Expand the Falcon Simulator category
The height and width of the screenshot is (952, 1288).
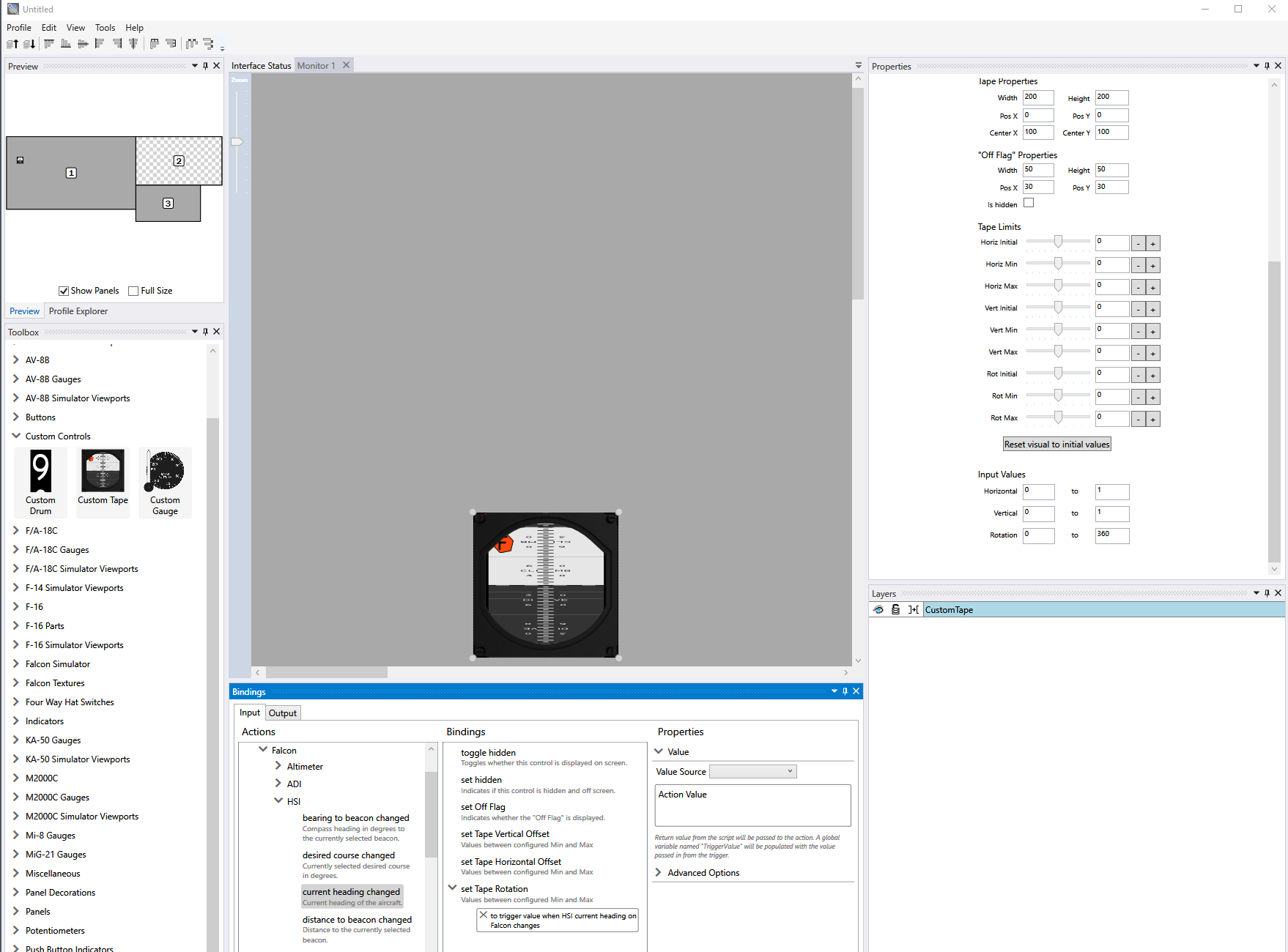coord(15,663)
